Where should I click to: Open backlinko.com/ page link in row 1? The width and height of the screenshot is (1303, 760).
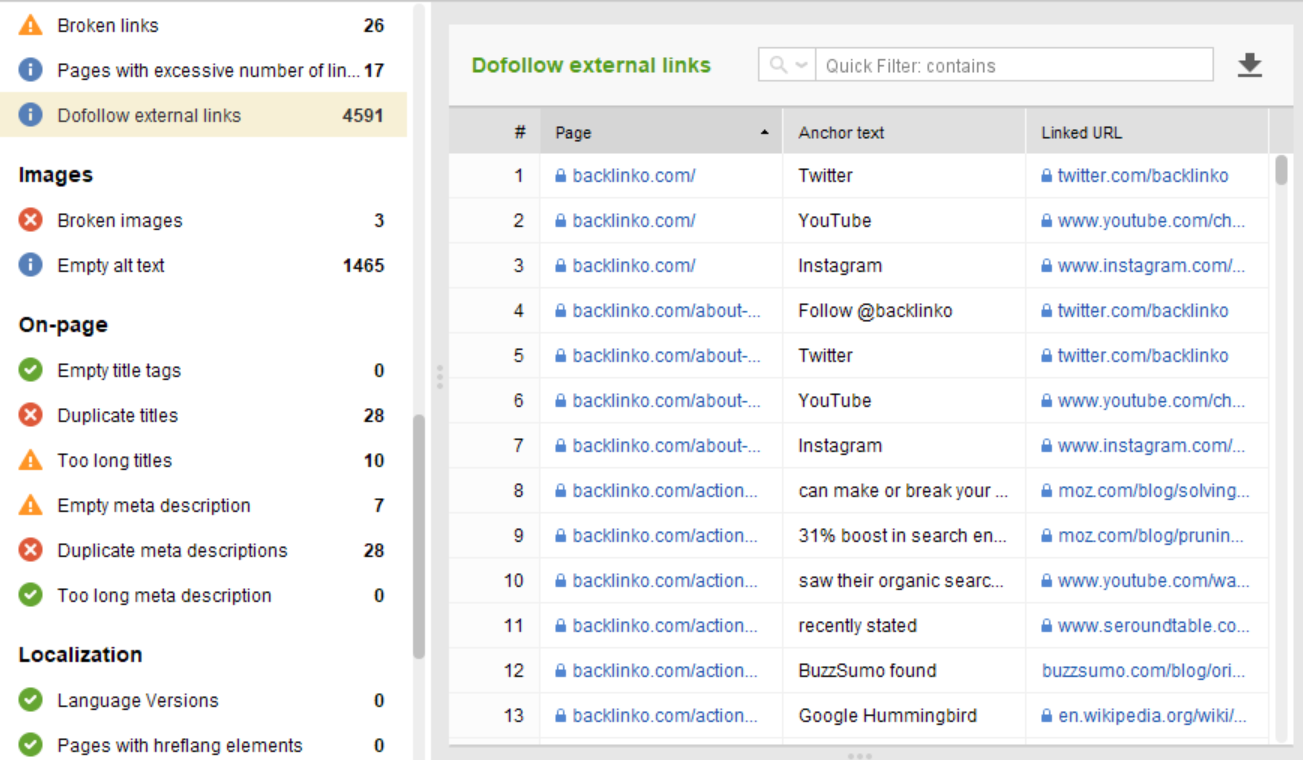click(634, 175)
